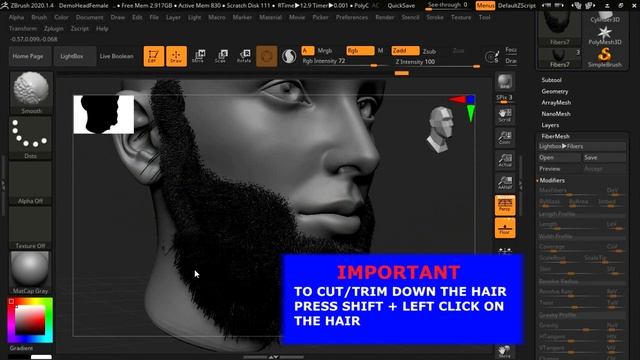This screenshot has height=360, width=640.
Task: Click the Scroll canvas icon
Action: [505, 116]
